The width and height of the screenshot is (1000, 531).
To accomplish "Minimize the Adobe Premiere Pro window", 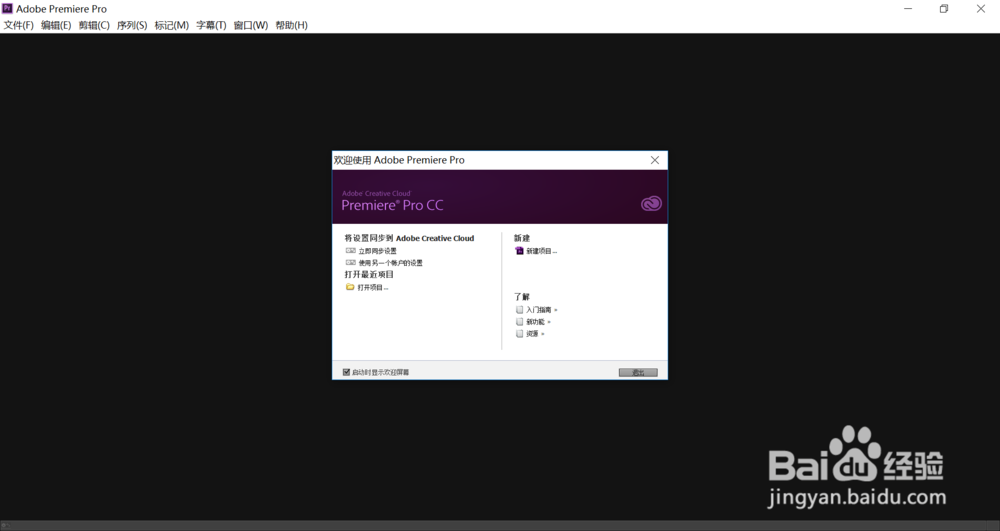I will tap(908, 8).
